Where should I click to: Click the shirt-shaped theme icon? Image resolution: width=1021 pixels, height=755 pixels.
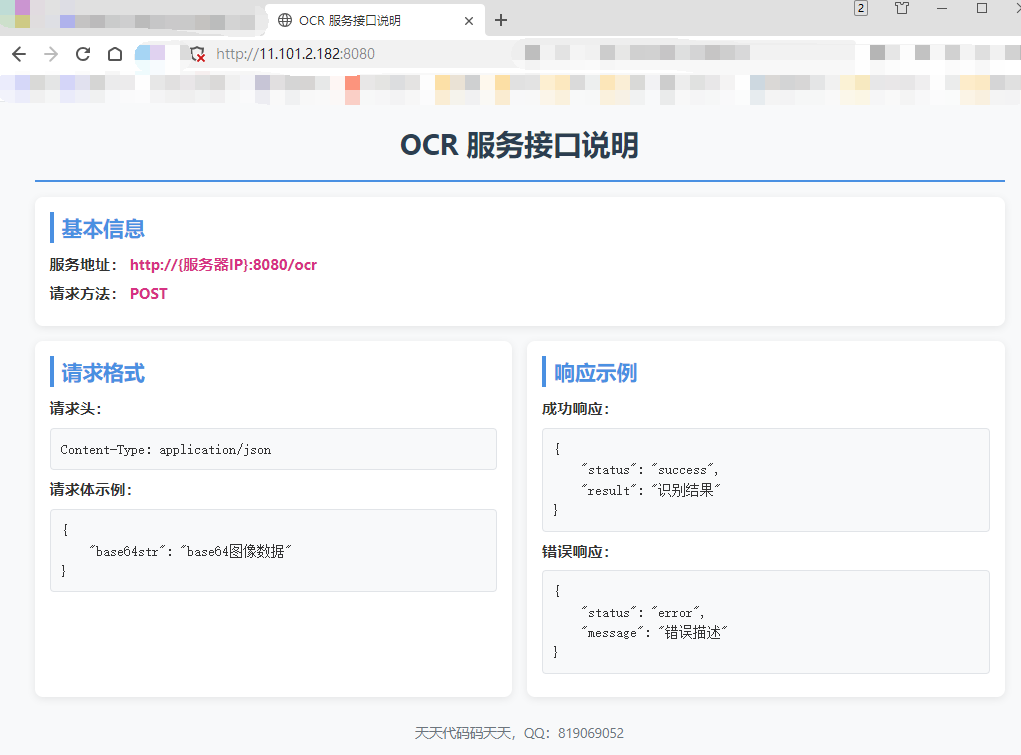tap(900, 10)
